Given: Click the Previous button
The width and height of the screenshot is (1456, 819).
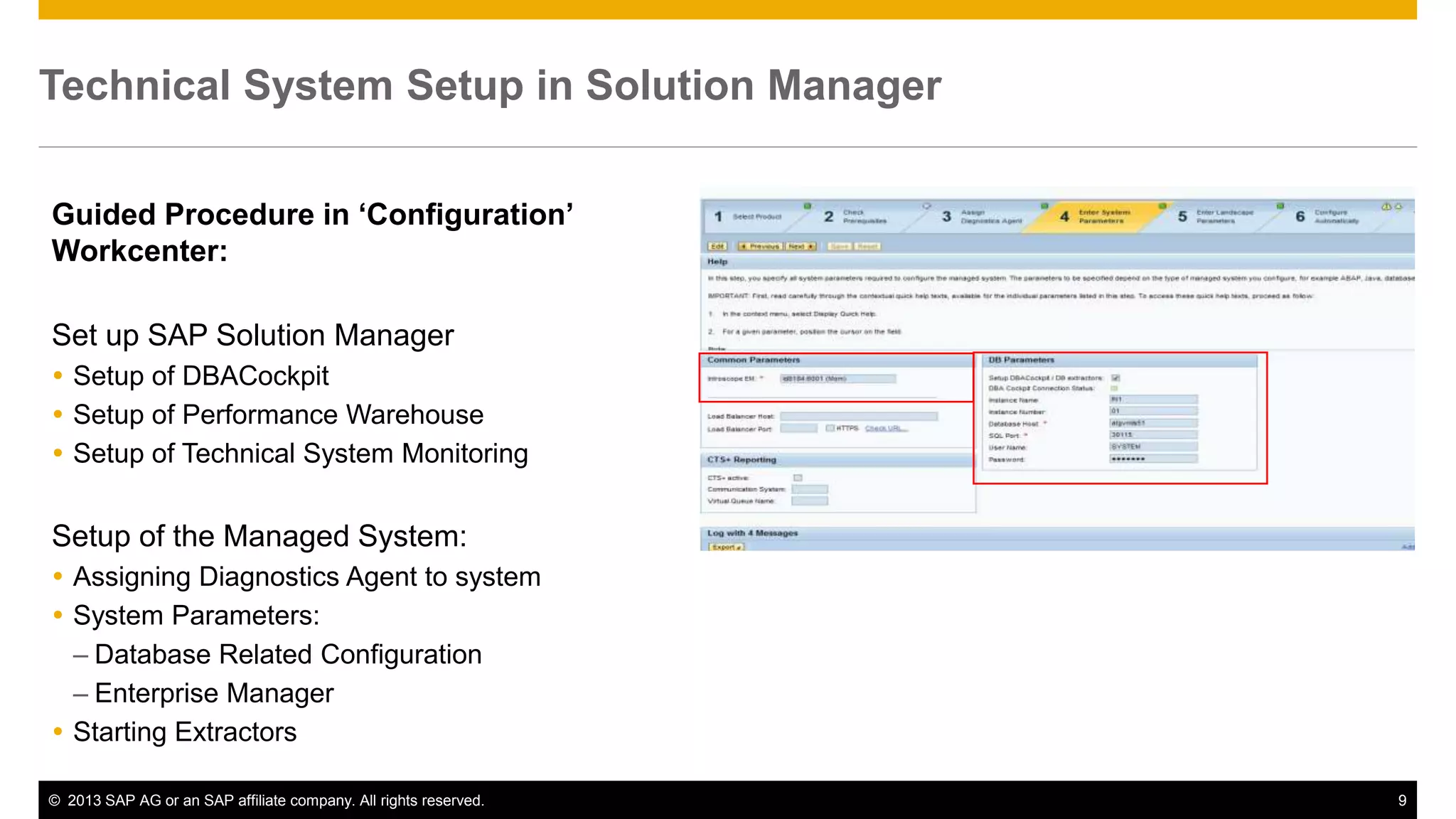Looking at the screenshot, I should (x=760, y=246).
